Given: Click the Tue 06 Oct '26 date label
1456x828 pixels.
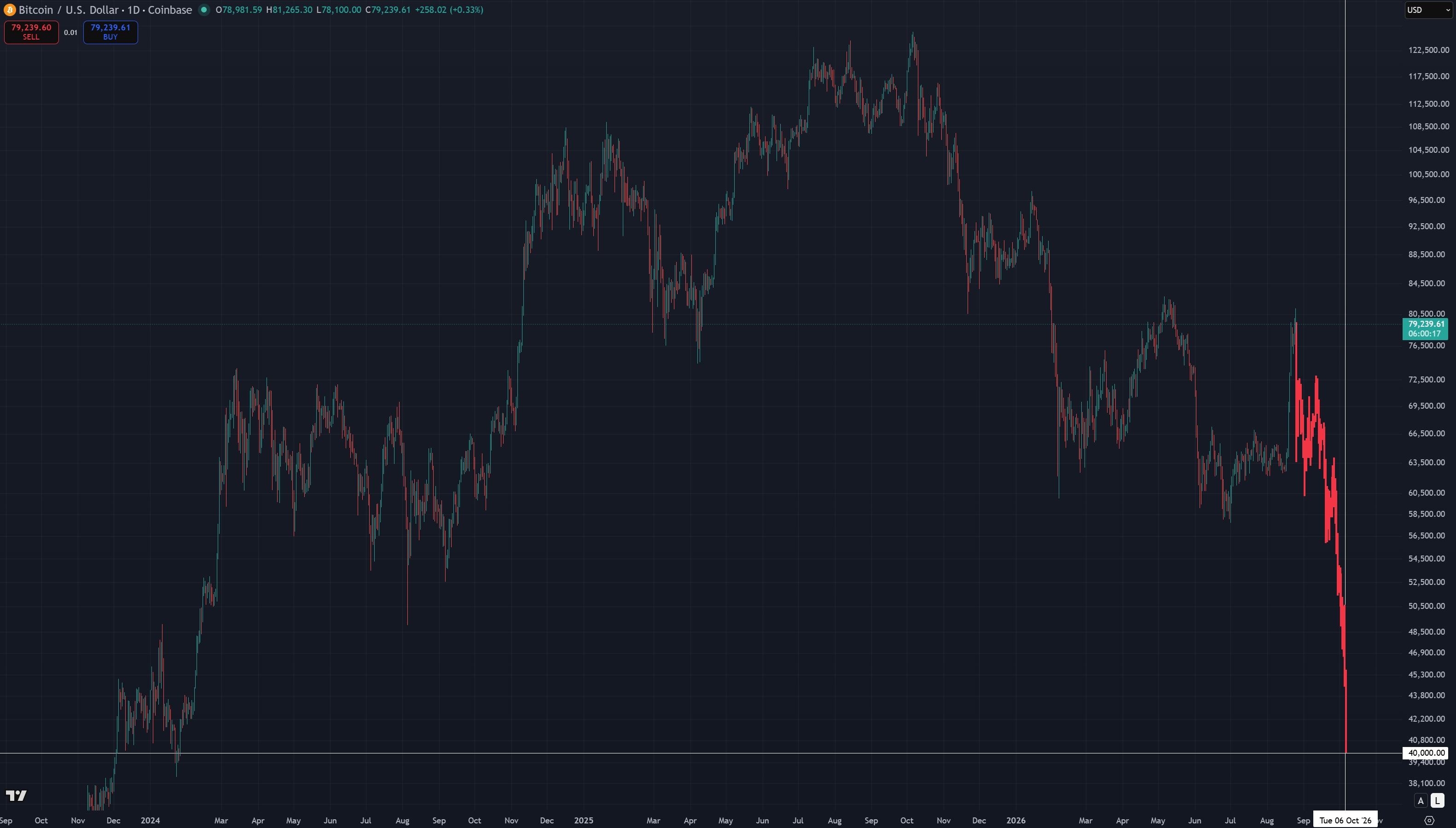Looking at the screenshot, I should point(1345,820).
